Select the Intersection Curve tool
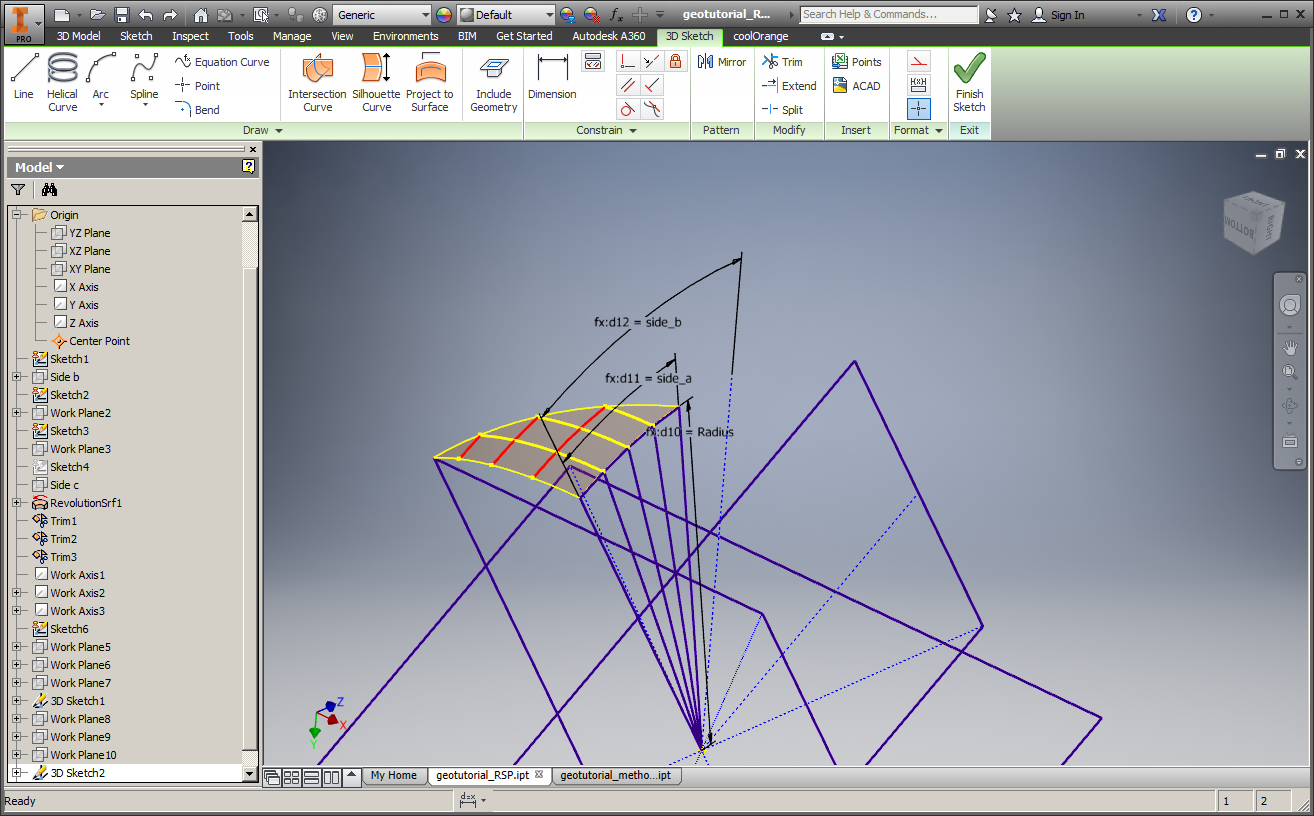This screenshot has width=1314, height=816. [317, 82]
